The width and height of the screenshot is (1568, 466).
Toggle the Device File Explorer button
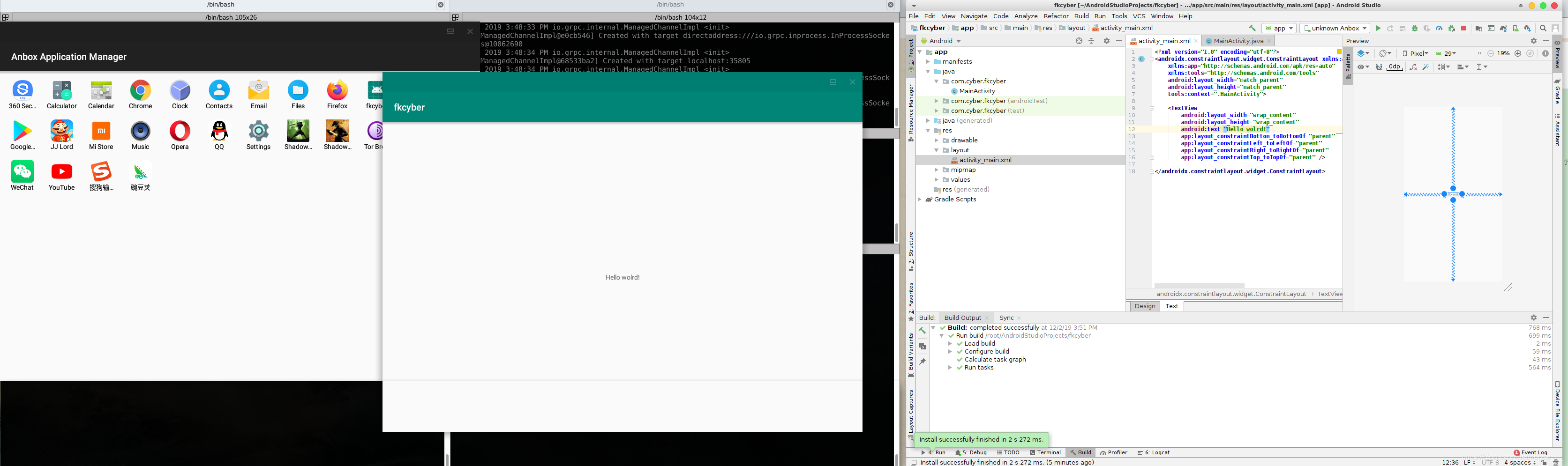[1558, 411]
